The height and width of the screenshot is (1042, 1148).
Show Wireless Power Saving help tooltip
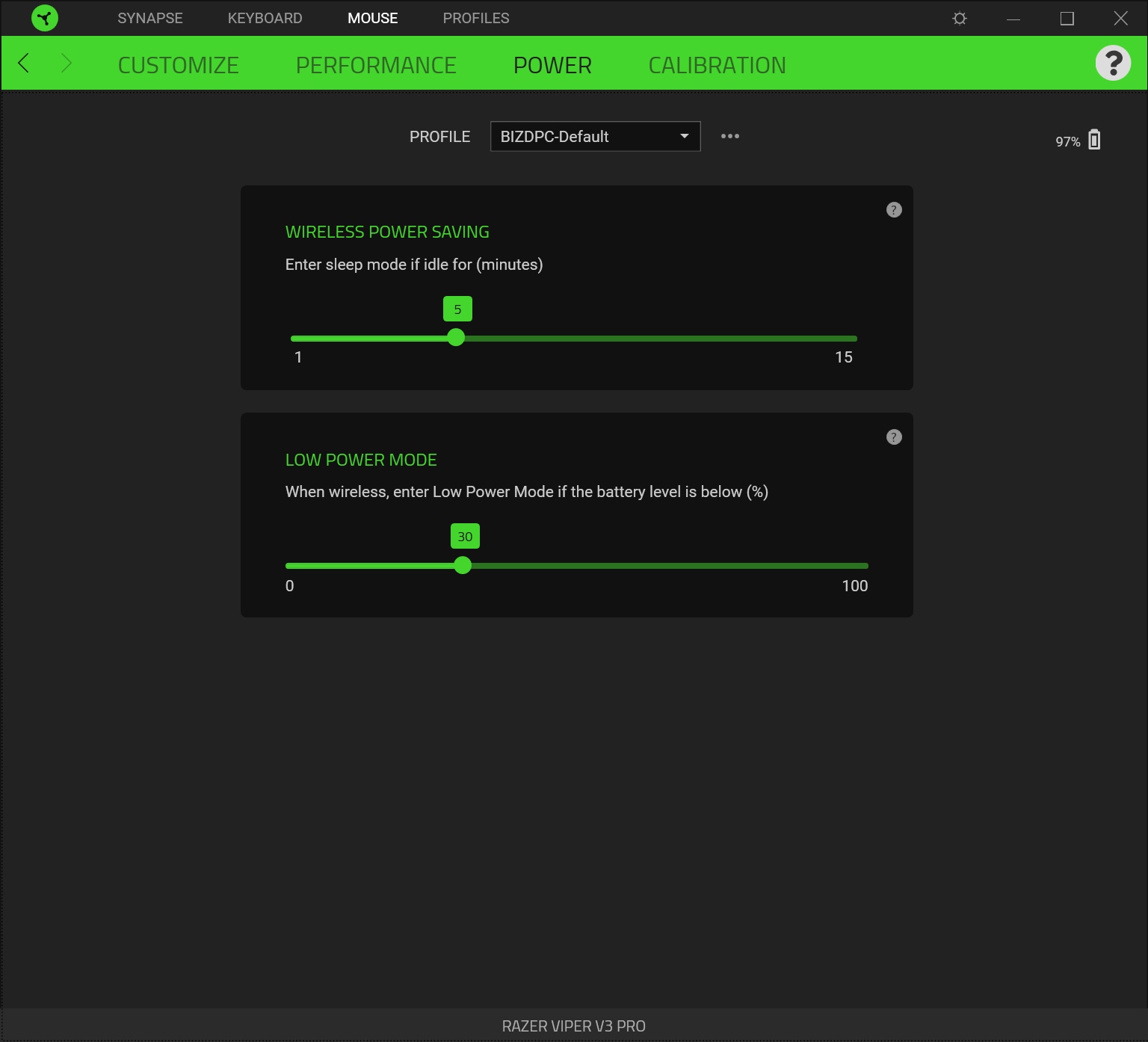[x=894, y=210]
